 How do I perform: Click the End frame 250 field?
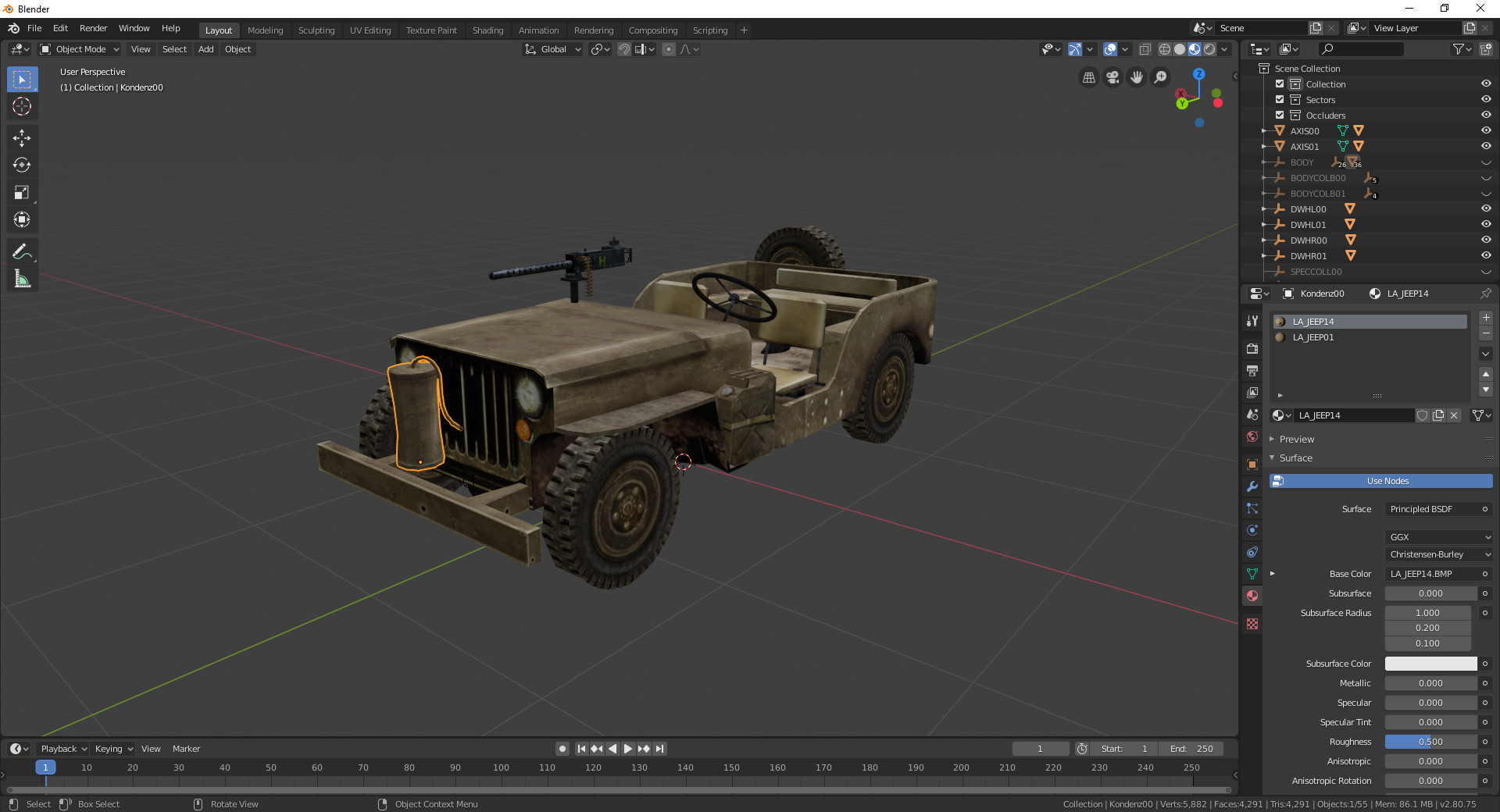tap(1191, 749)
